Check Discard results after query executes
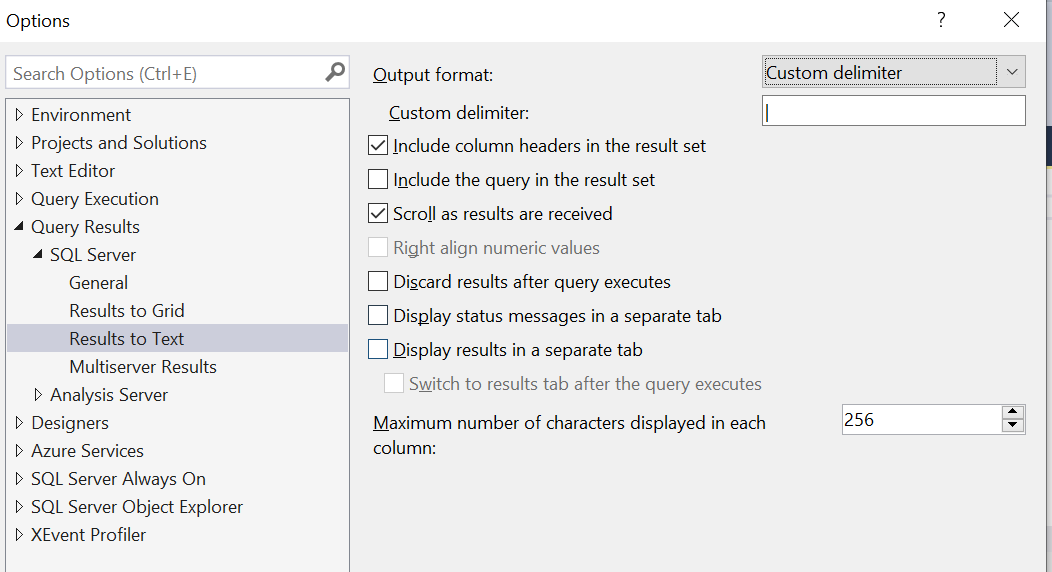 (x=378, y=282)
